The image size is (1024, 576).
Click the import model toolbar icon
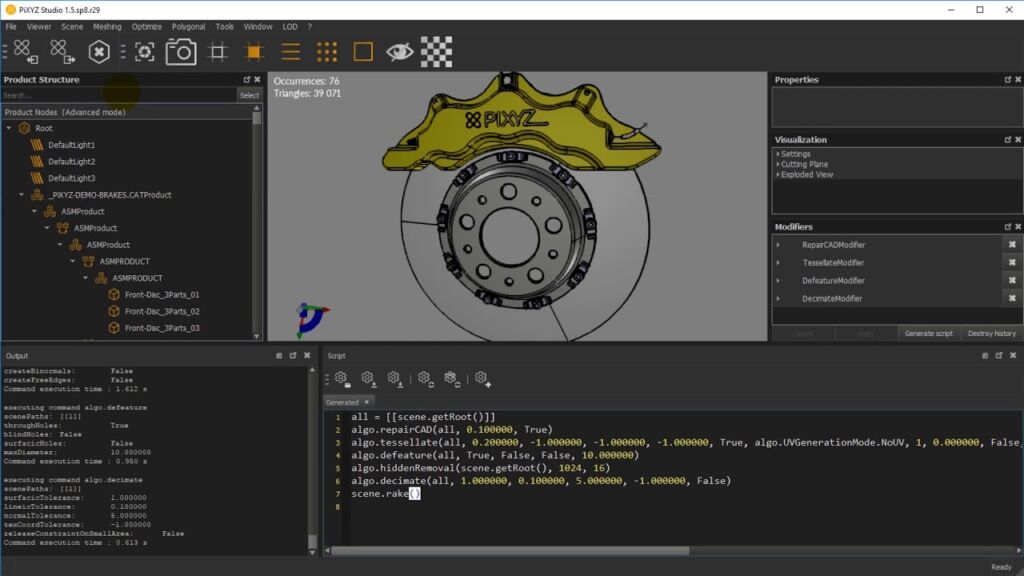point(25,52)
